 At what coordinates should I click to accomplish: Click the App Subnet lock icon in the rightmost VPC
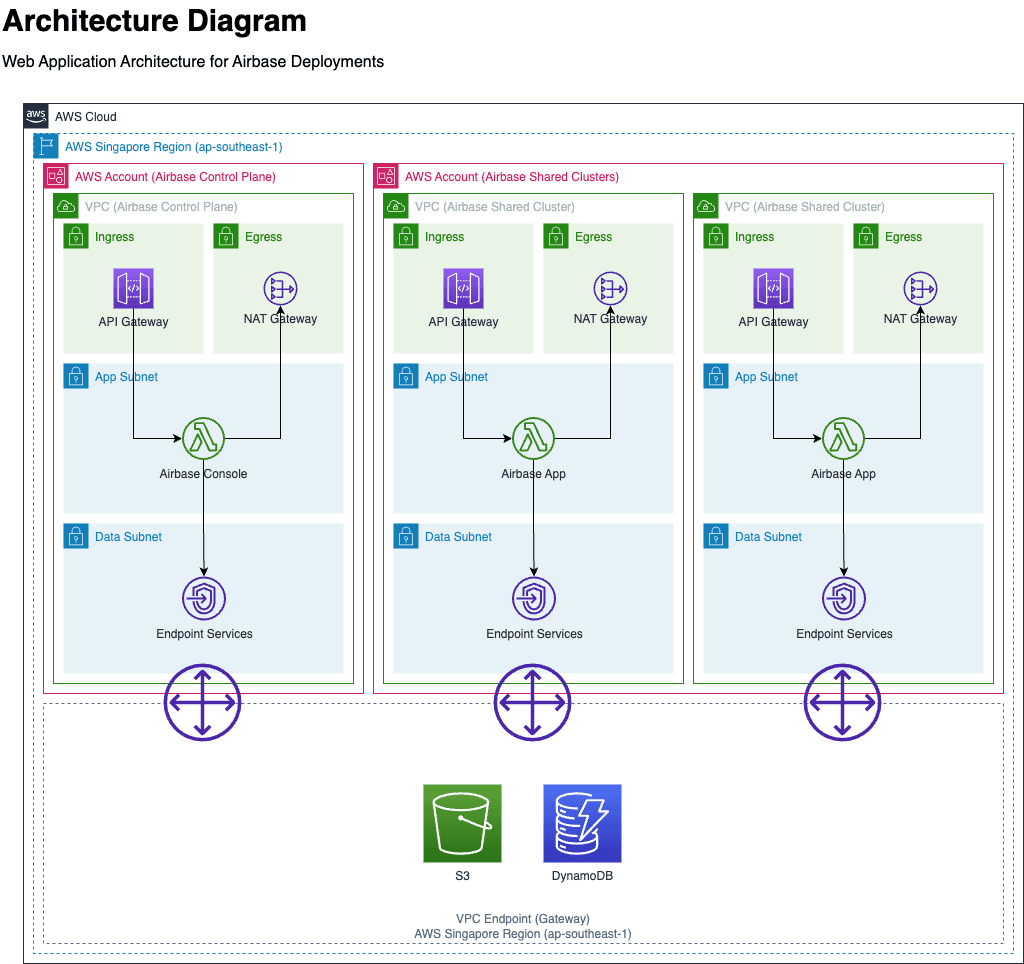click(716, 376)
